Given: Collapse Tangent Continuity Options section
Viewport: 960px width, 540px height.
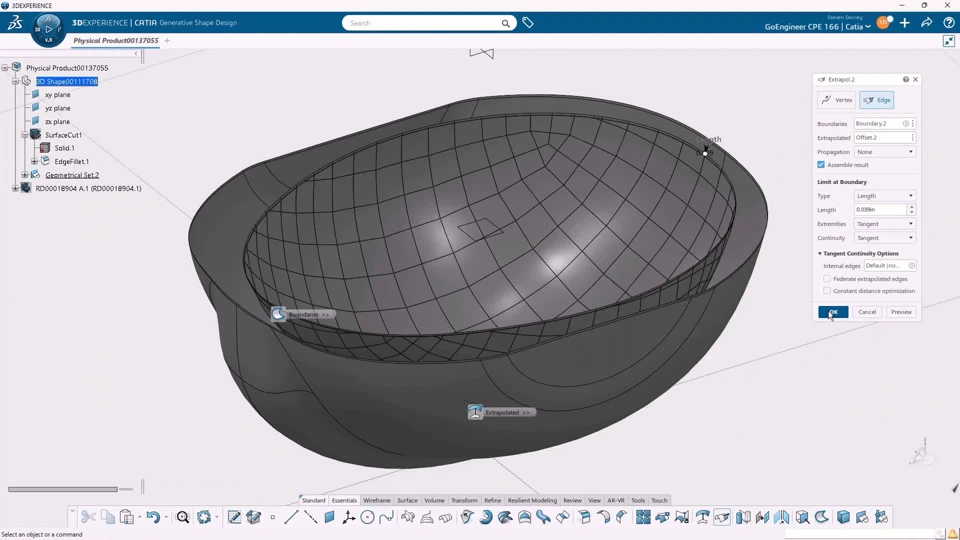Looking at the screenshot, I should [x=820, y=253].
